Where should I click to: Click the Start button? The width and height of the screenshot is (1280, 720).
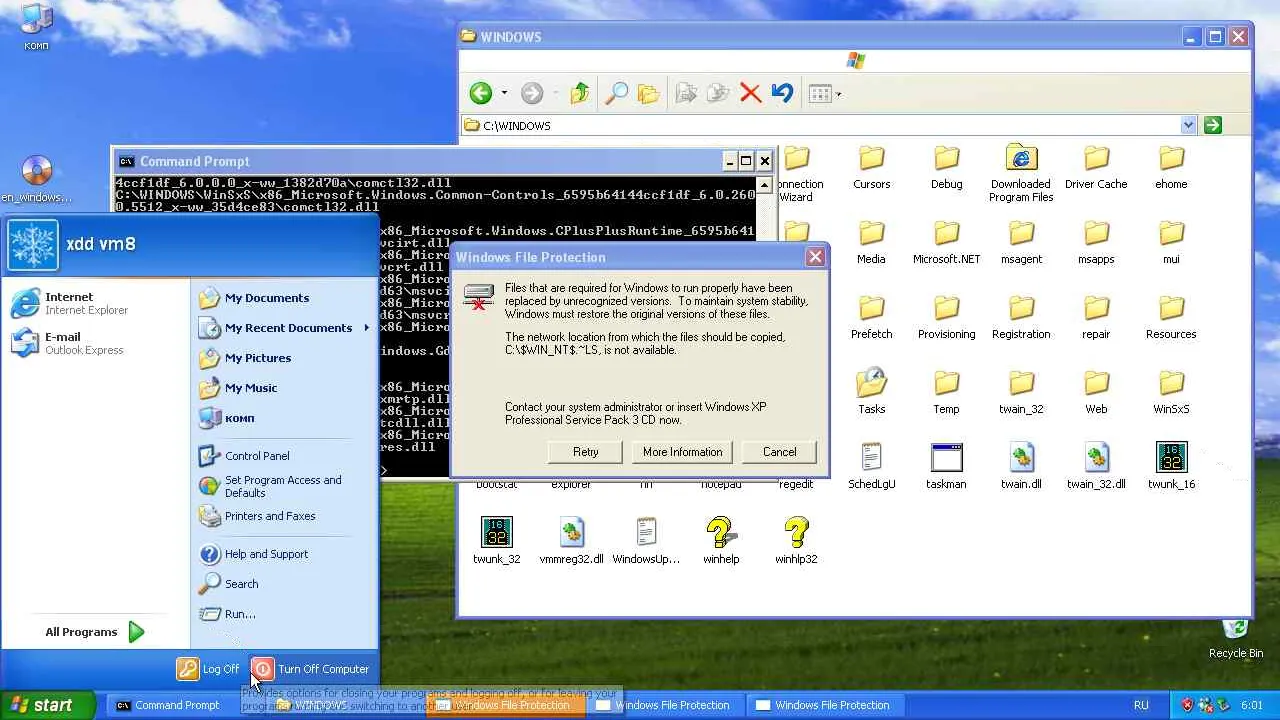48,705
